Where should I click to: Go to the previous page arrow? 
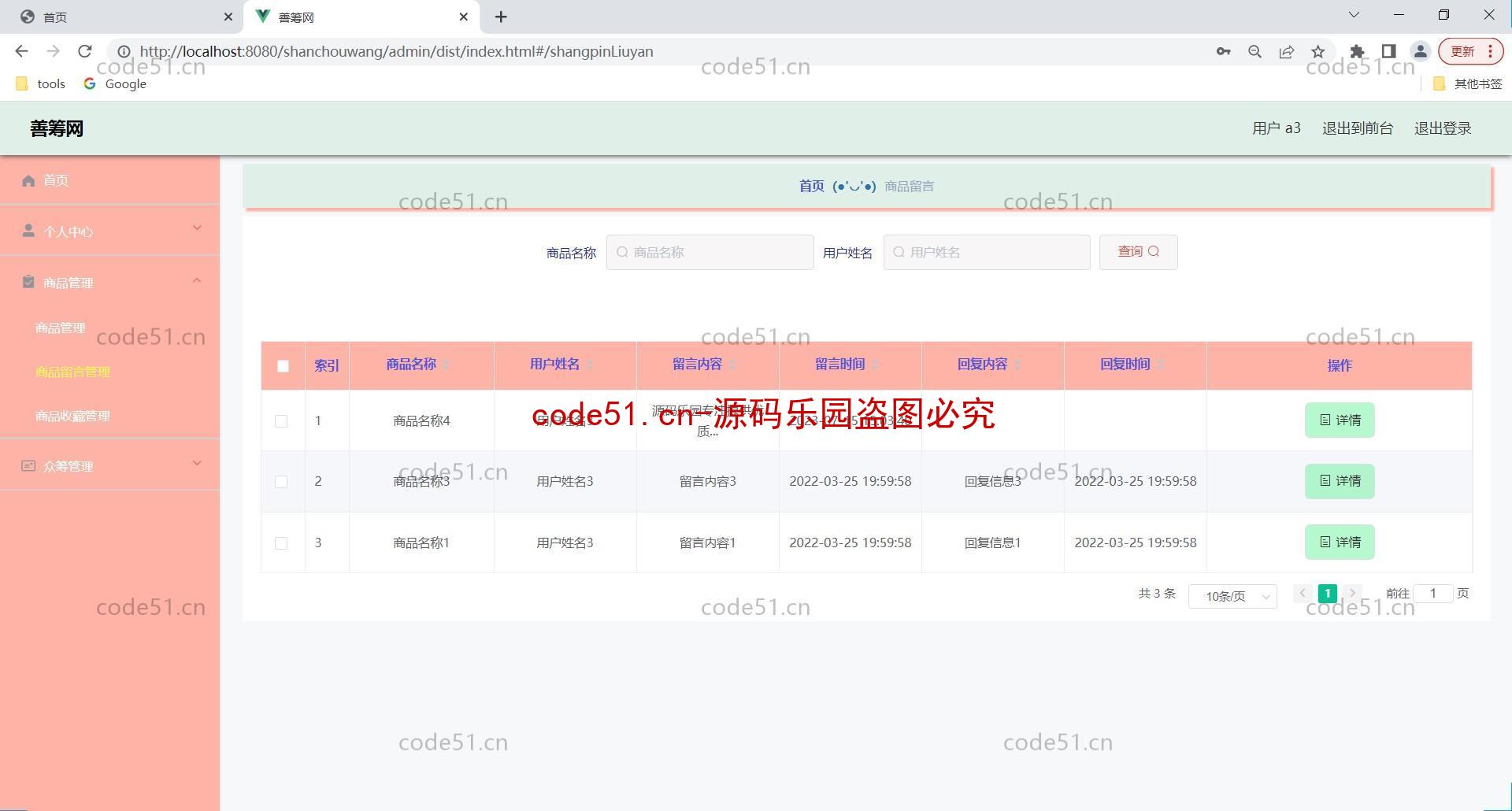coord(1303,594)
